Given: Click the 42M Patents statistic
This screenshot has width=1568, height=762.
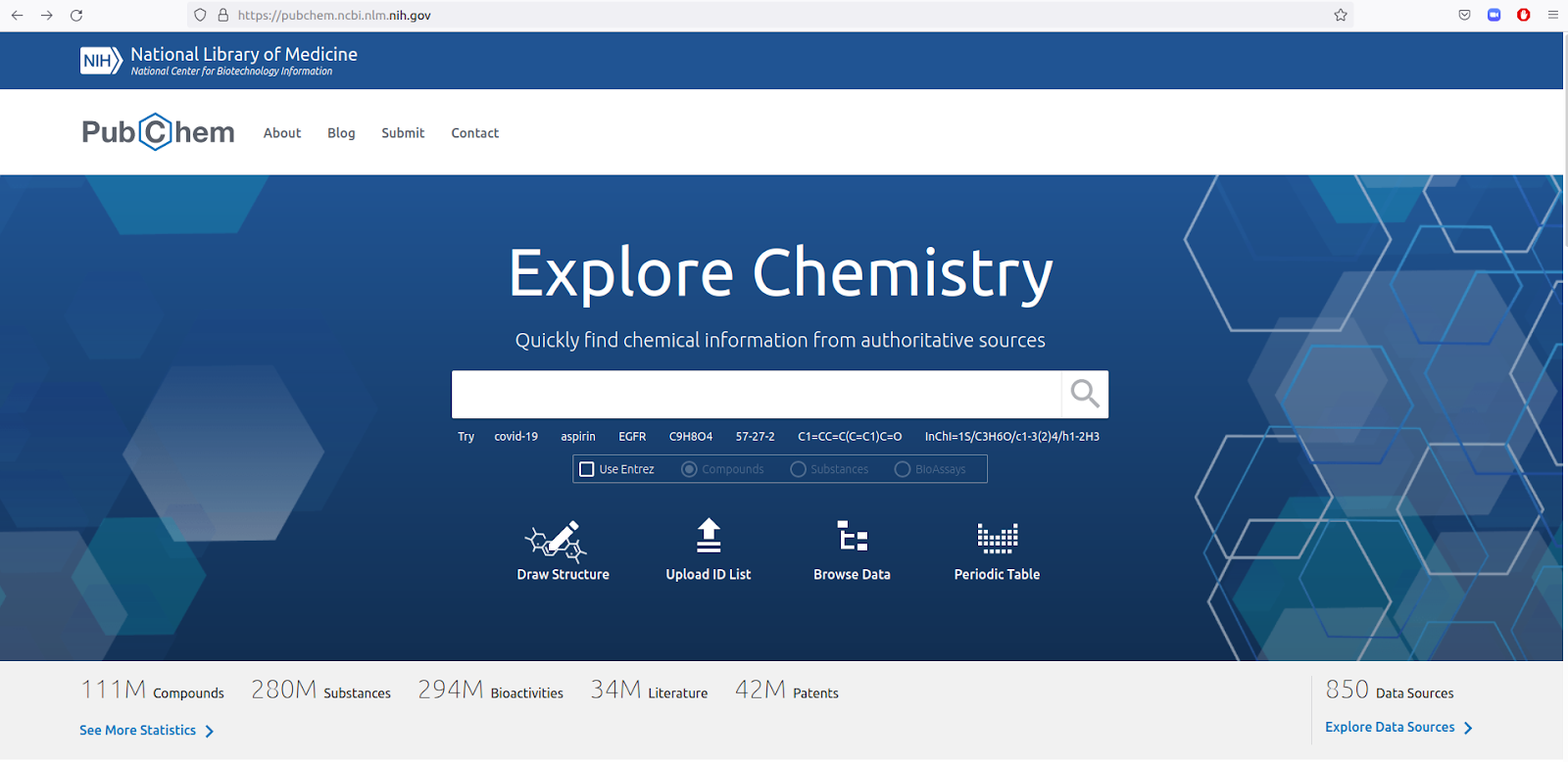Looking at the screenshot, I should (x=787, y=690).
